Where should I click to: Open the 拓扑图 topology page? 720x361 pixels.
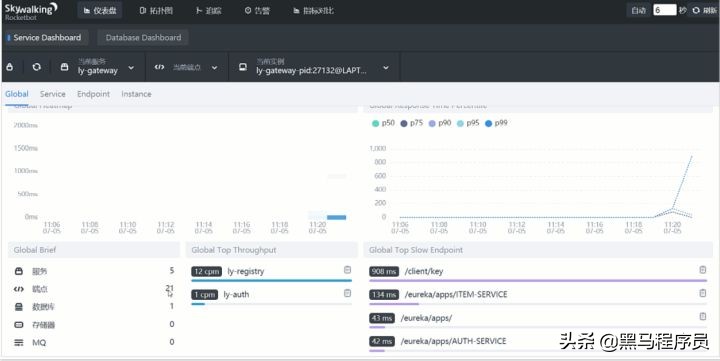pyautogui.click(x=156, y=11)
